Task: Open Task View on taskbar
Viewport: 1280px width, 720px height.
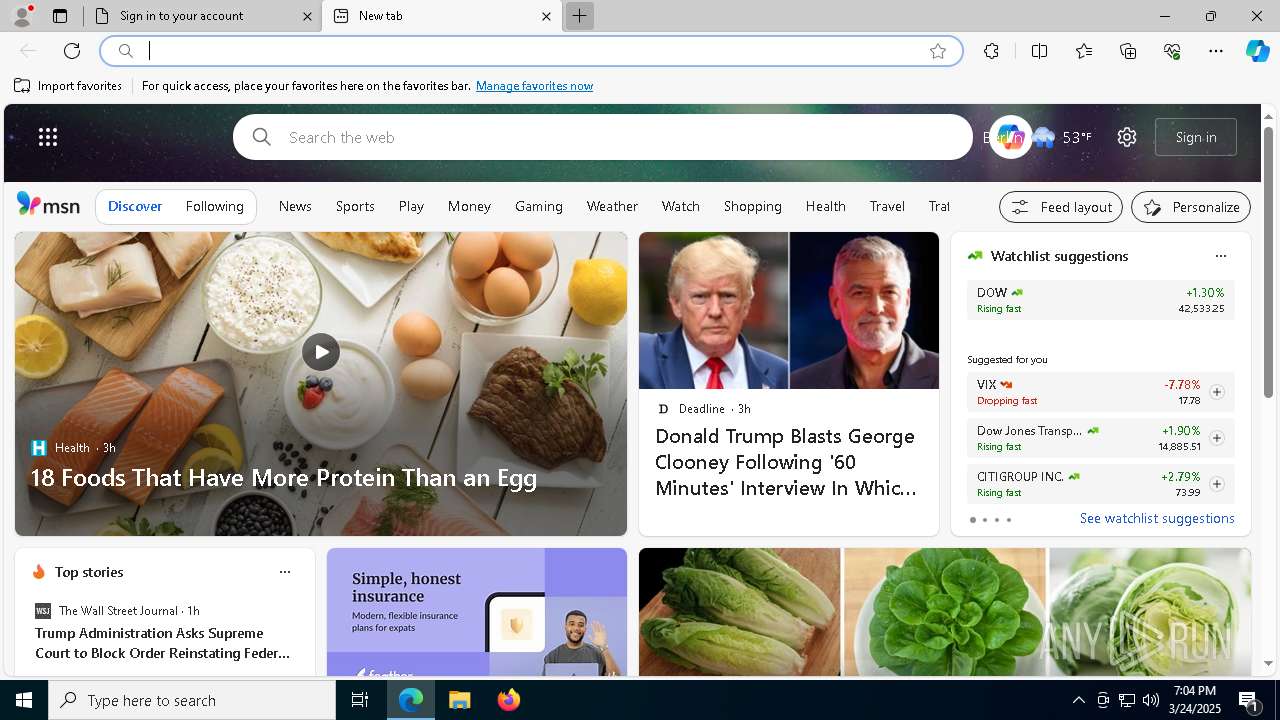Action: pos(360,700)
